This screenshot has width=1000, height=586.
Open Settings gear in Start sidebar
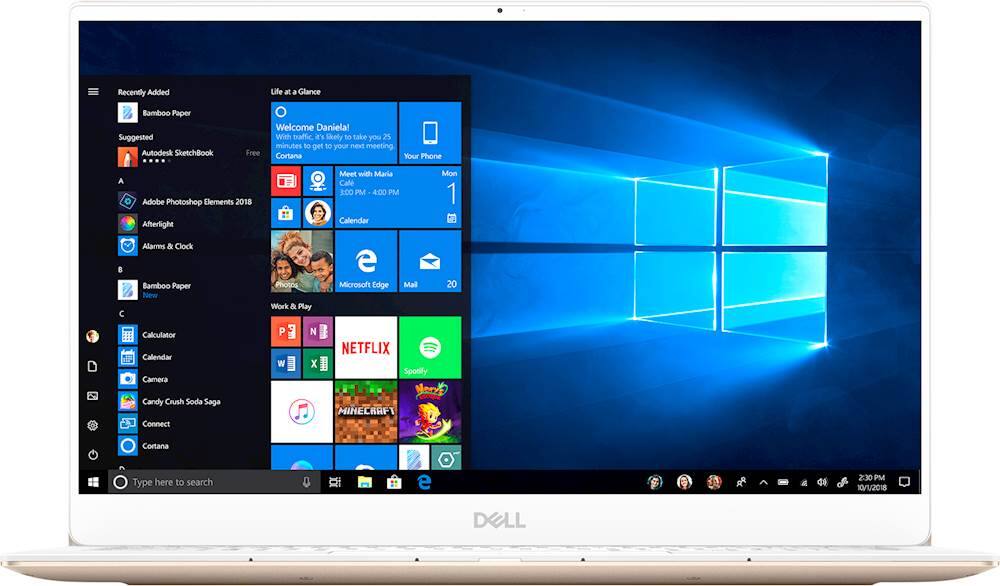pos(93,425)
